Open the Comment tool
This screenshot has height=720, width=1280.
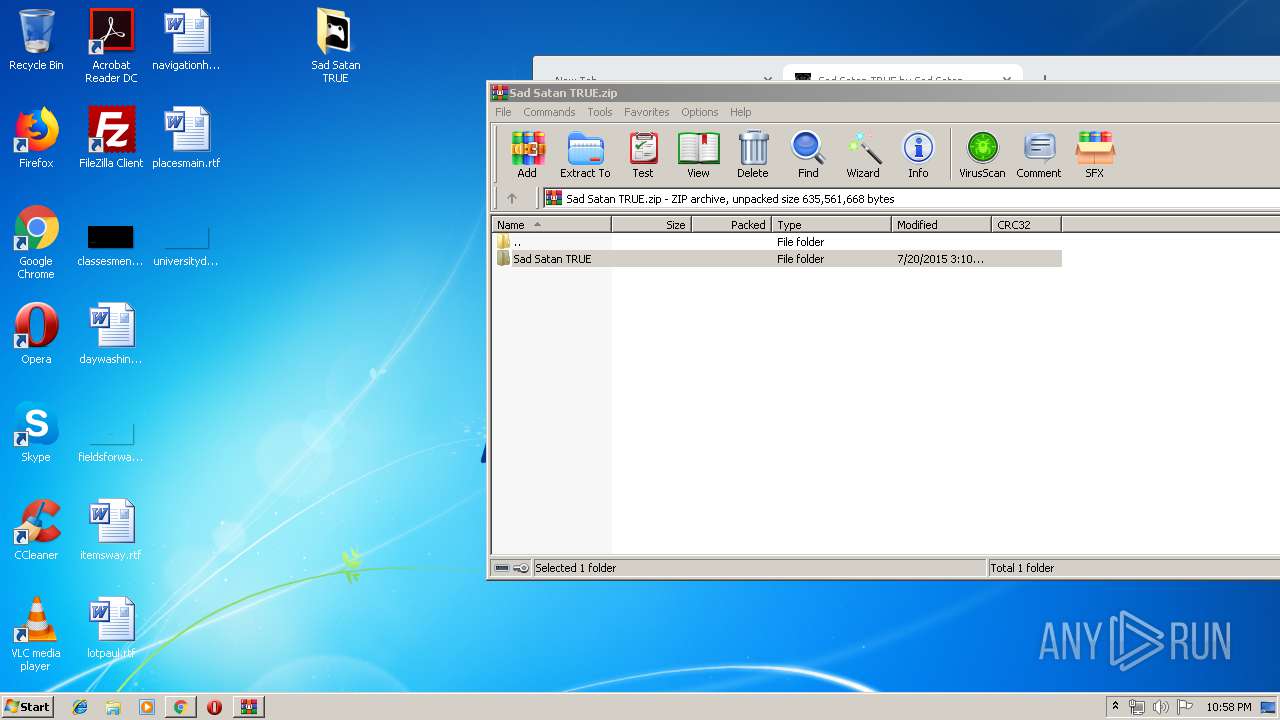point(1039,155)
